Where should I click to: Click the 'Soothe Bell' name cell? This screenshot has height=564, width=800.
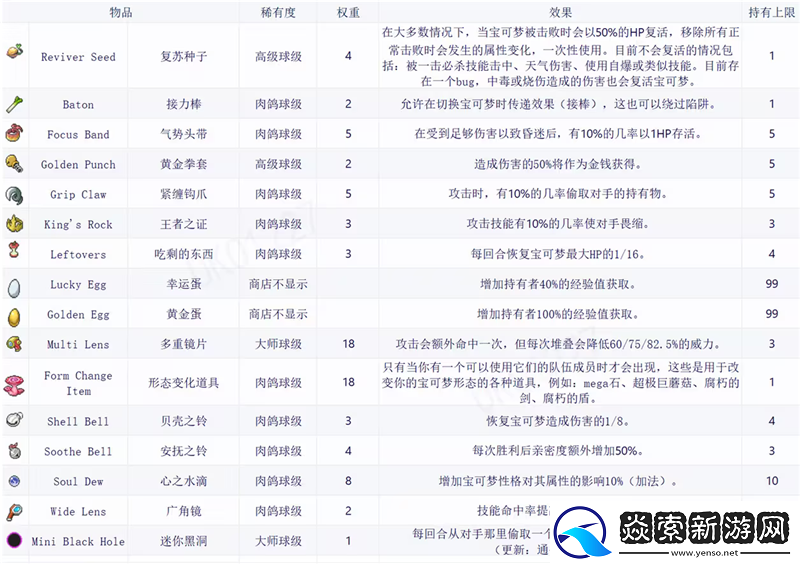78,451
